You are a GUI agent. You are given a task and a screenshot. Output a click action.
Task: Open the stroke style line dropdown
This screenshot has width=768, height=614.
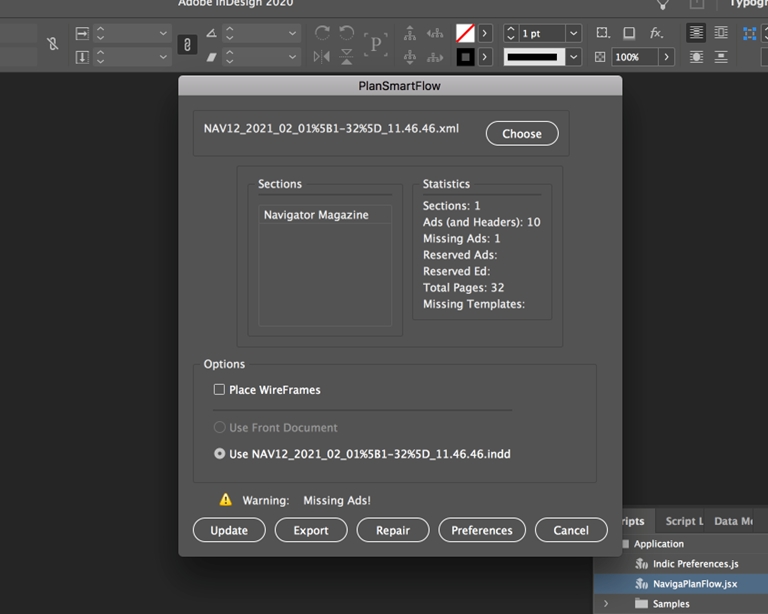(574, 57)
